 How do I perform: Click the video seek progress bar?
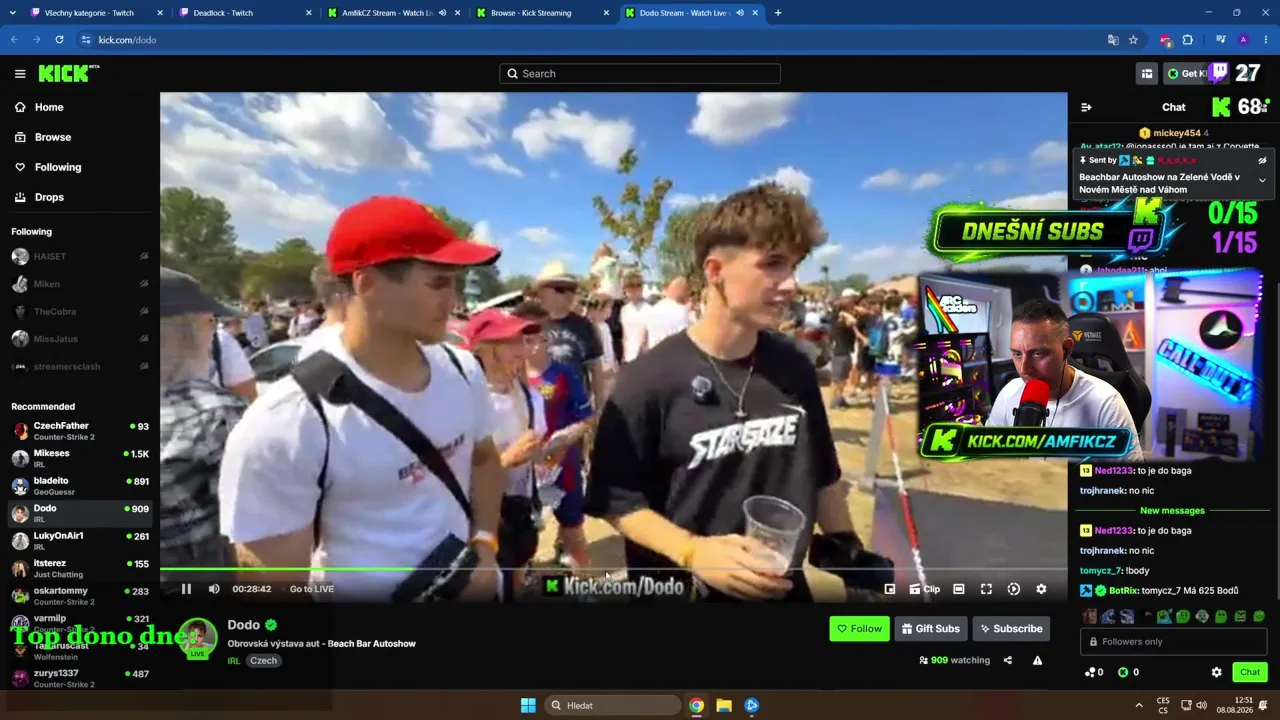coord(613,569)
